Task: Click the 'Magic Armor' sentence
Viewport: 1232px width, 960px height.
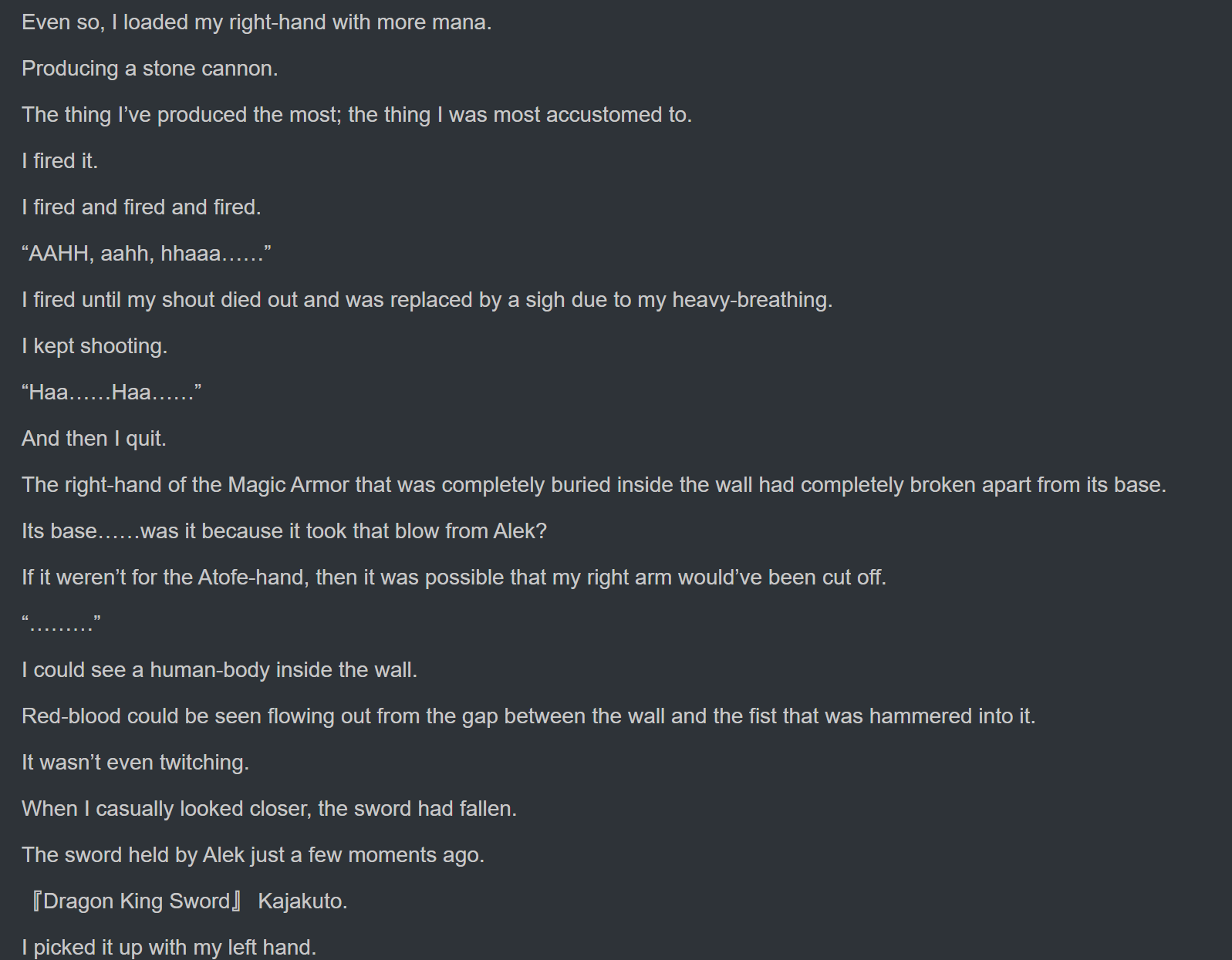Action: tap(594, 485)
